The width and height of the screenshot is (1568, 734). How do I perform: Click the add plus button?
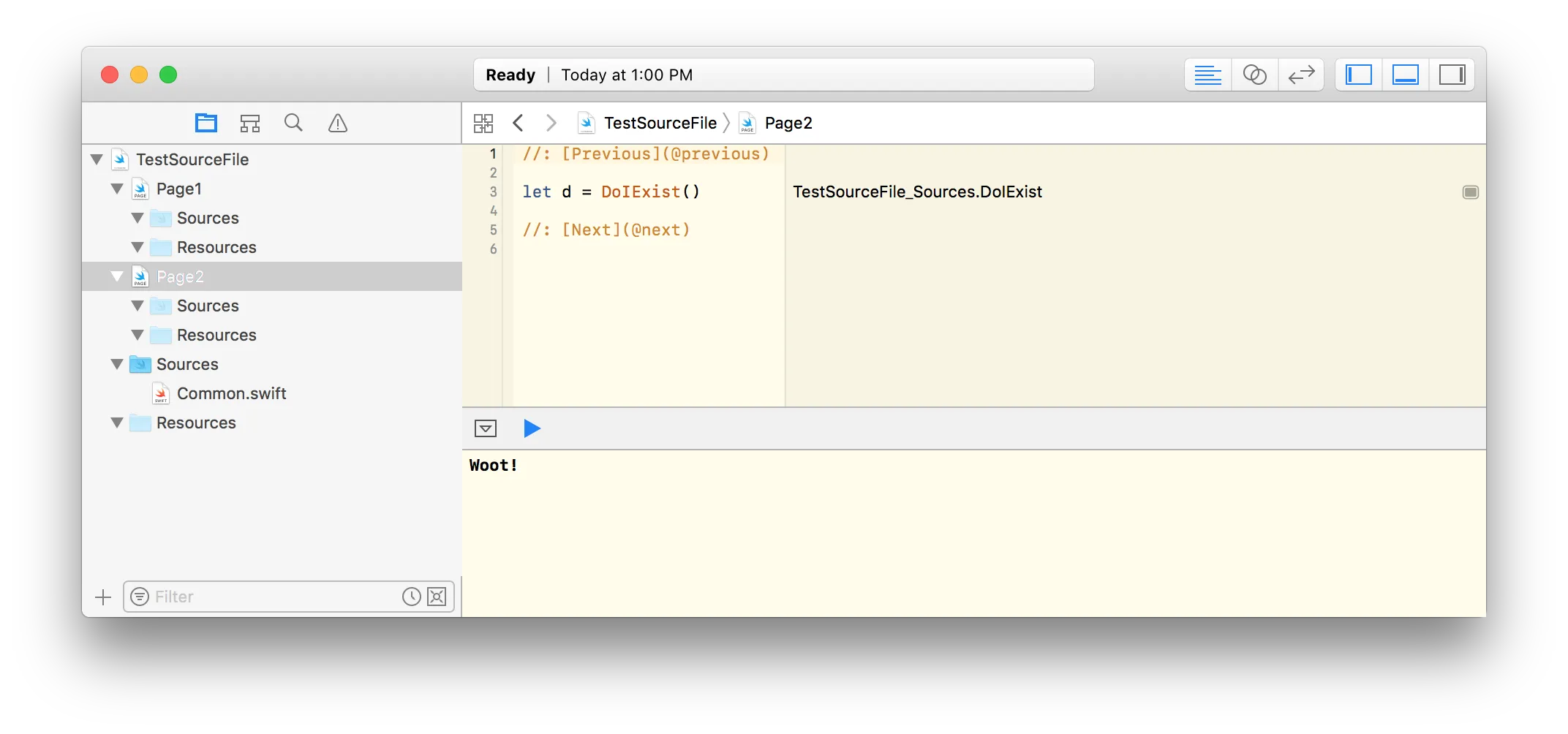[x=103, y=597]
